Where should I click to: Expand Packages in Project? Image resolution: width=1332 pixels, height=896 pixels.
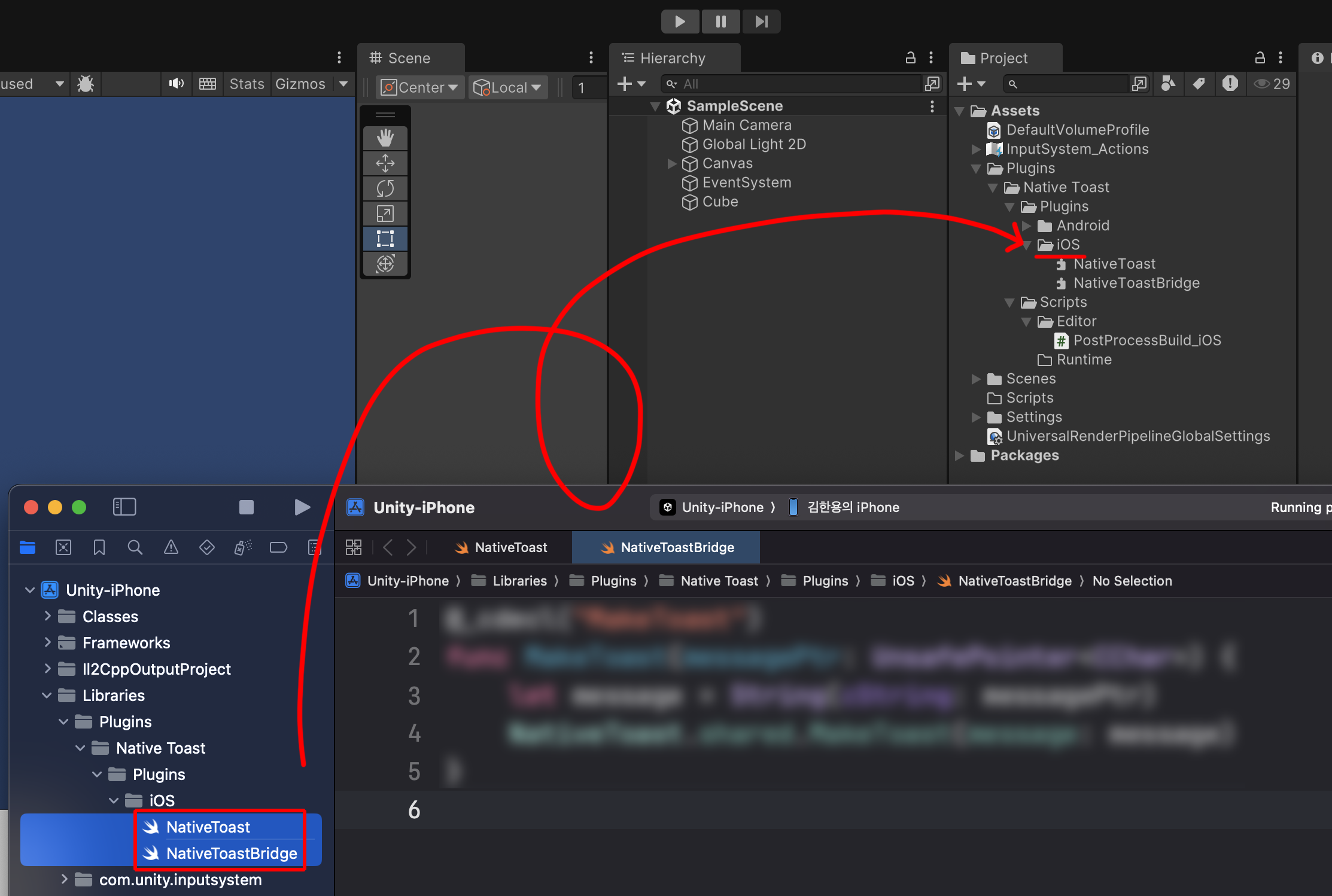tap(959, 456)
